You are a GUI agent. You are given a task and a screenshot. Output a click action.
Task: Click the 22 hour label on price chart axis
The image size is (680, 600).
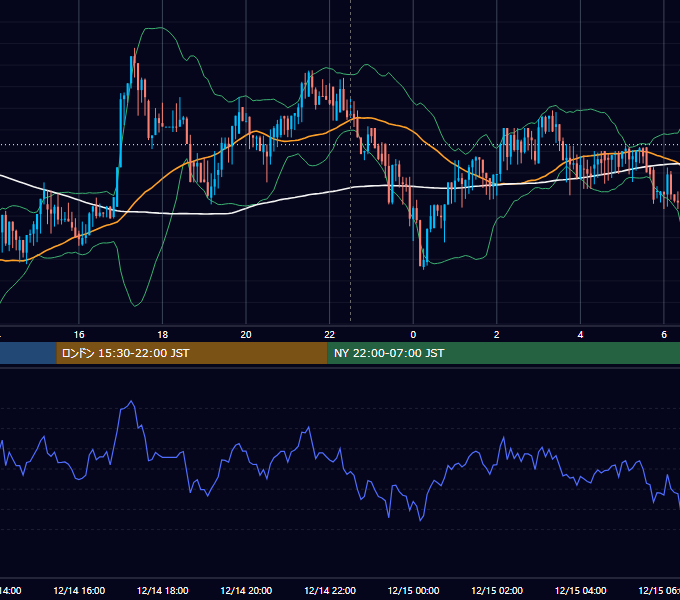[330, 335]
